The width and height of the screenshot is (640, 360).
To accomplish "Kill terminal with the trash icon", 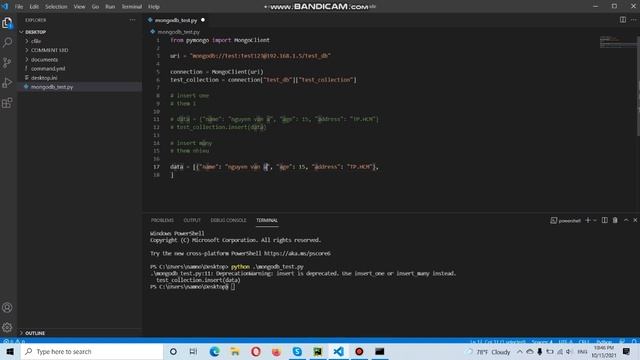I will click(x=615, y=220).
